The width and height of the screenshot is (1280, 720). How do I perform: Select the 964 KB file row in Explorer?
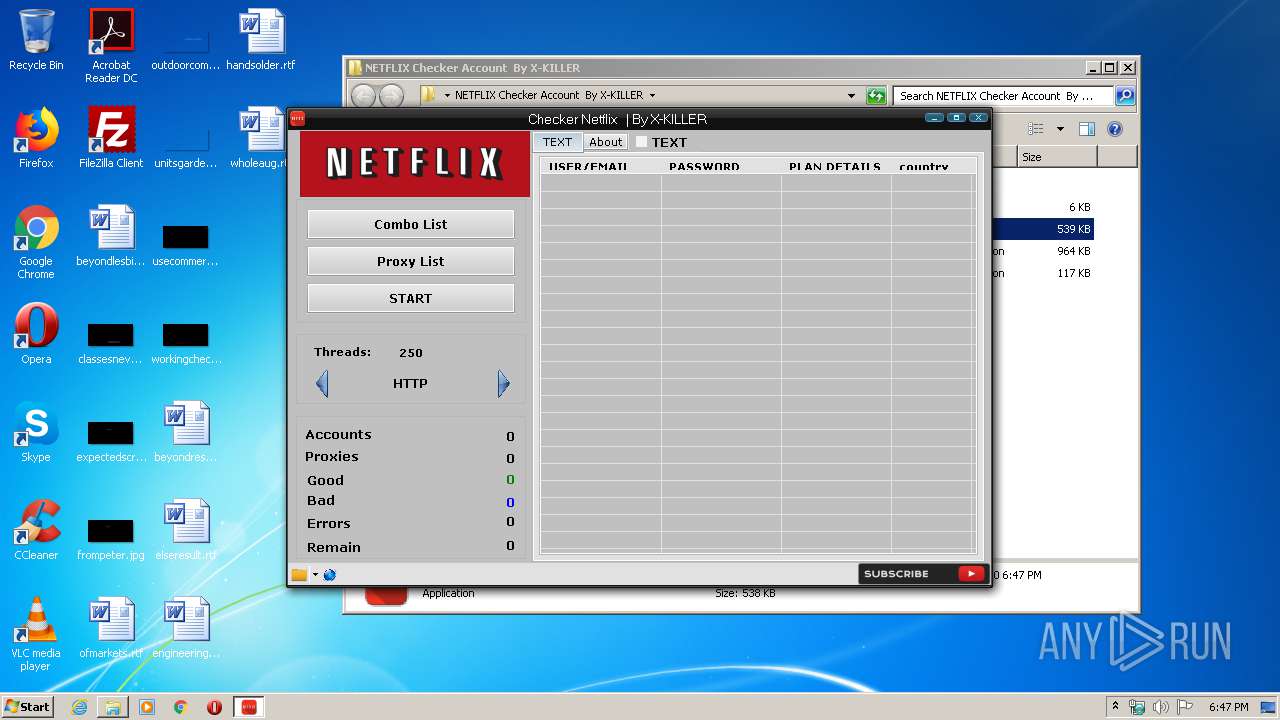(x=1042, y=251)
